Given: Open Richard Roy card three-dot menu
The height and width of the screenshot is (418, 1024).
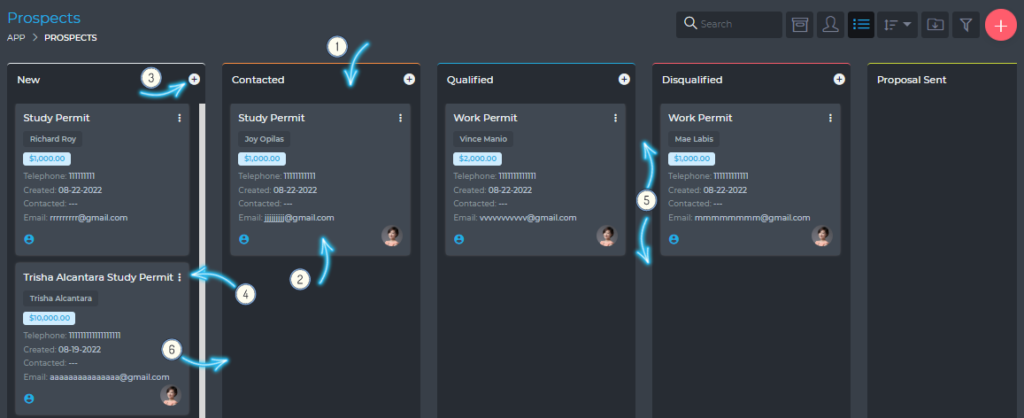Looking at the screenshot, I should point(179,118).
